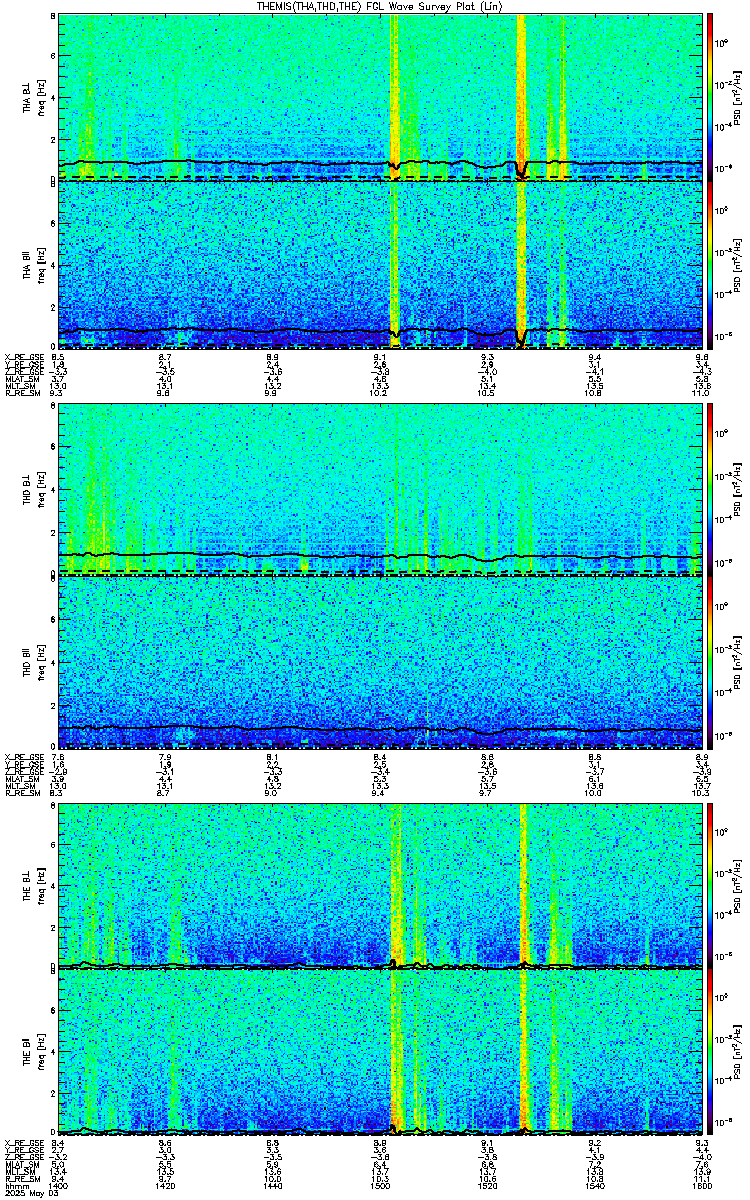This screenshot has width=750, height=1200.
Task: Click the THA B-parallel color bar
Action: coord(711,265)
